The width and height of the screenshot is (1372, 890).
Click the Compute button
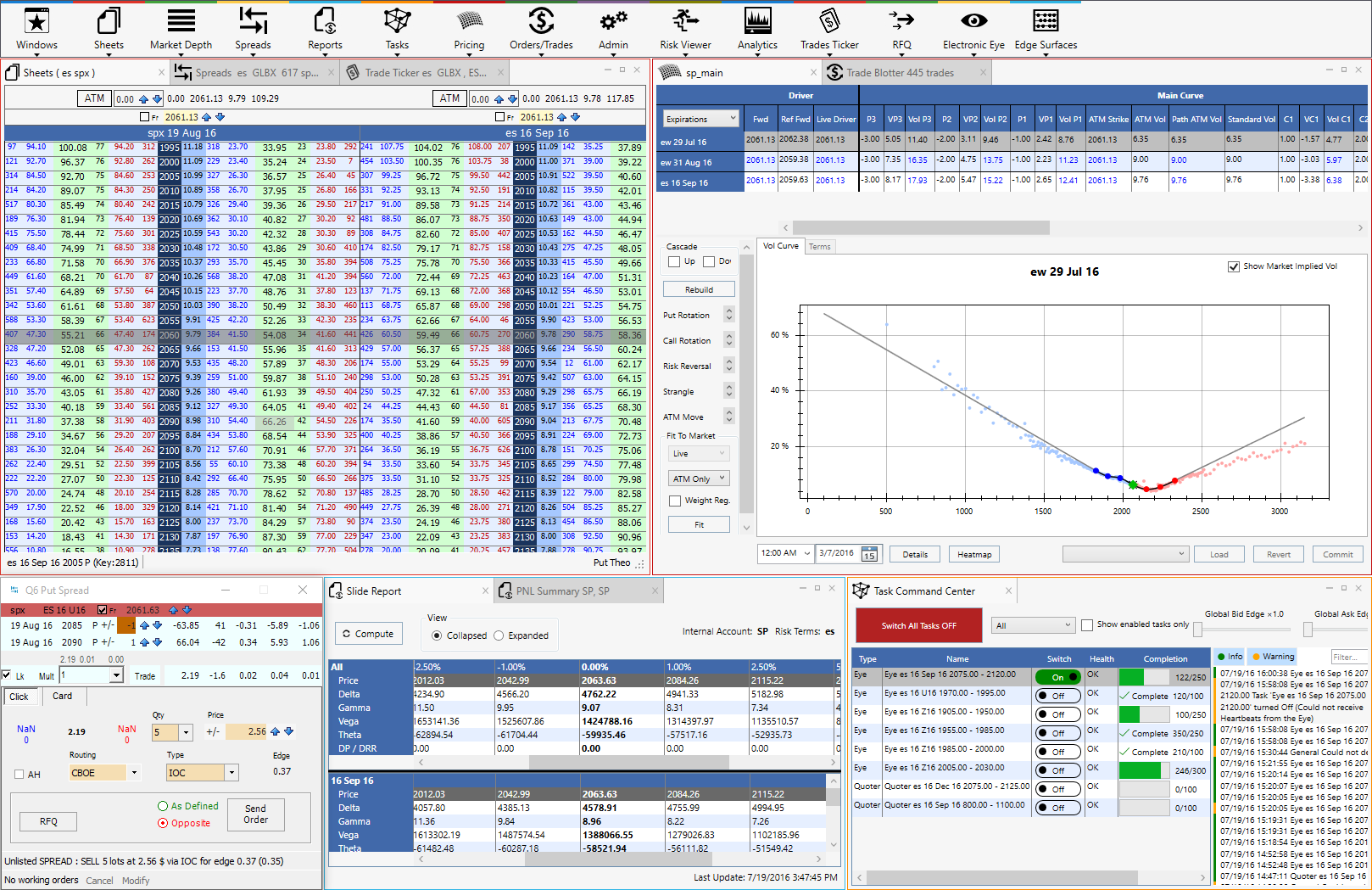(x=368, y=634)
